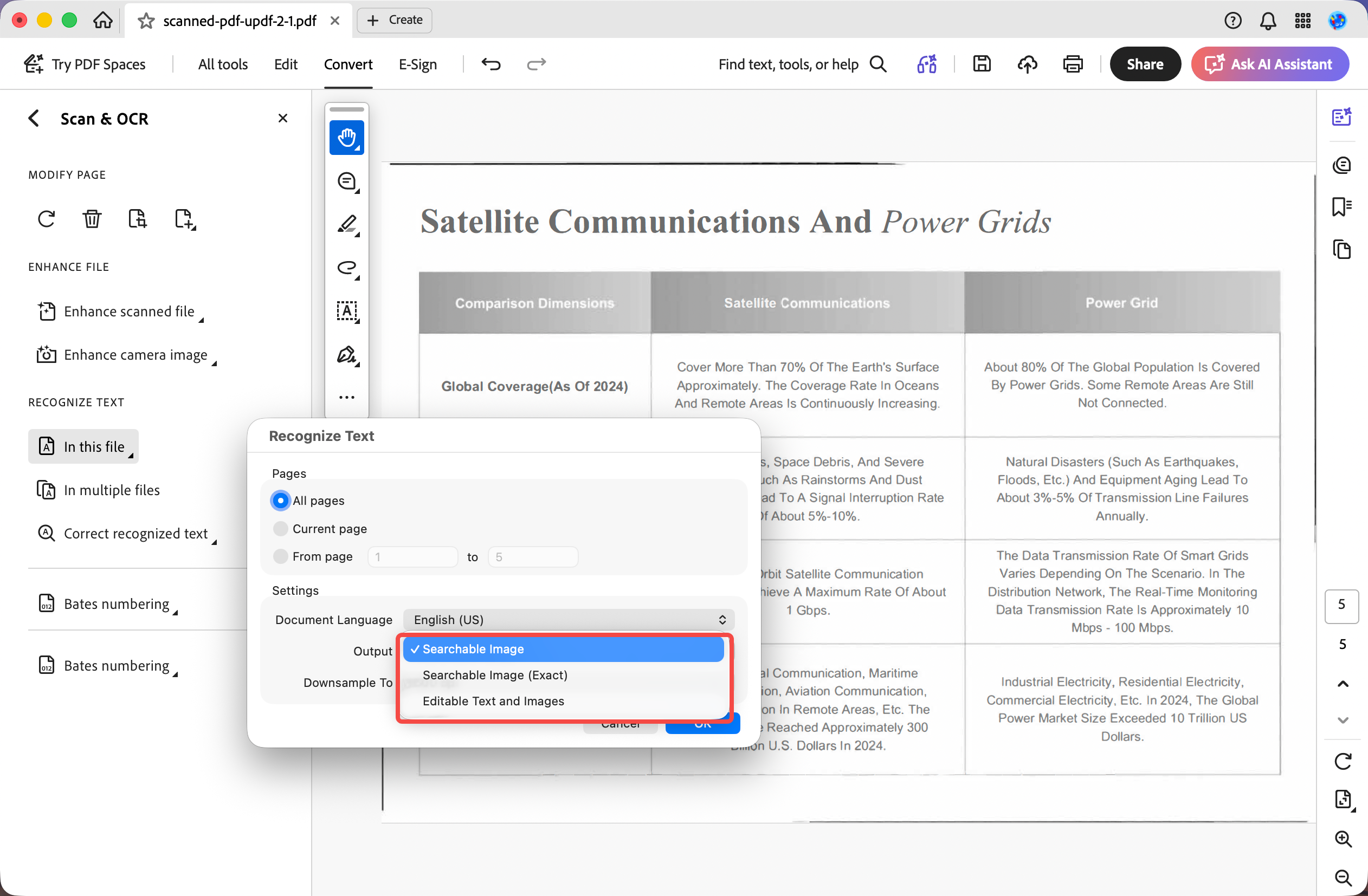Open the Document Language dropdown
This screenshot has height=896, width=1368.
(x=569, y=620)
